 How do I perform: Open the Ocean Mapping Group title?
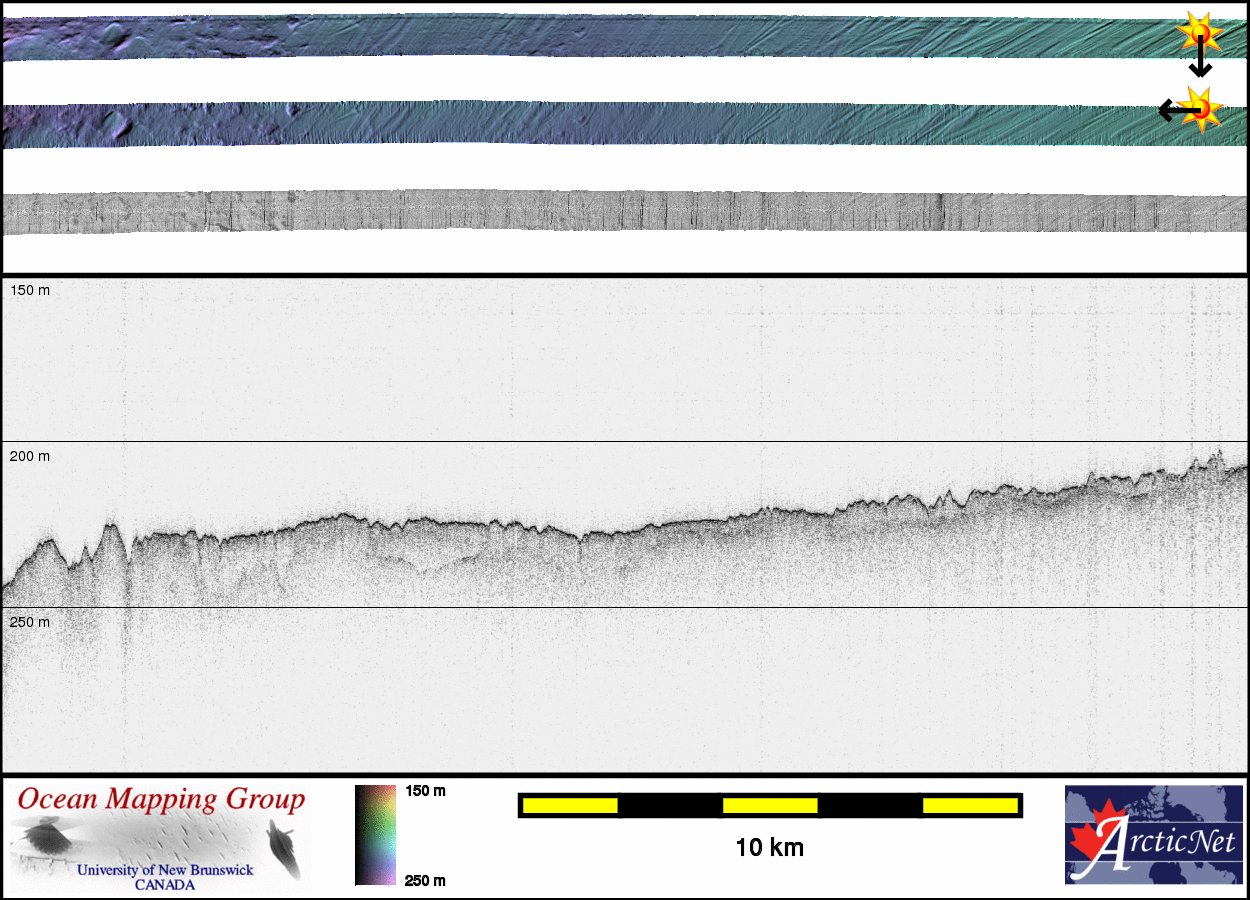click(161, 800)
